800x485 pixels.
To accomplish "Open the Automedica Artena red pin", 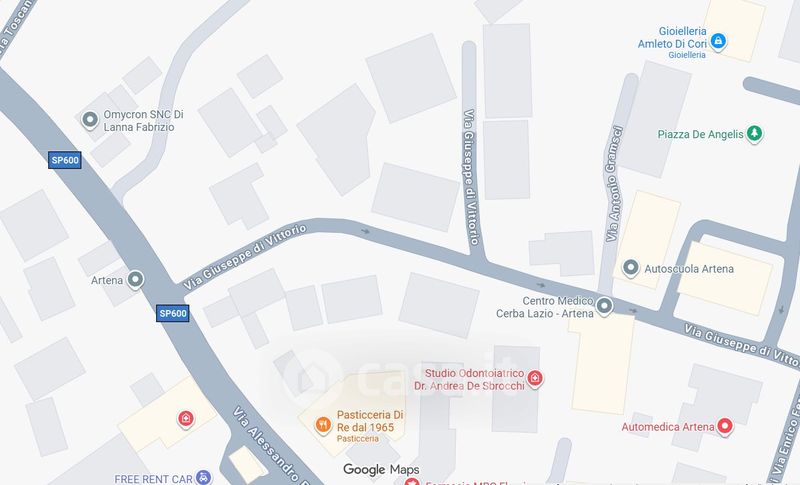I will pyautogui.click(x=724, y=426).
